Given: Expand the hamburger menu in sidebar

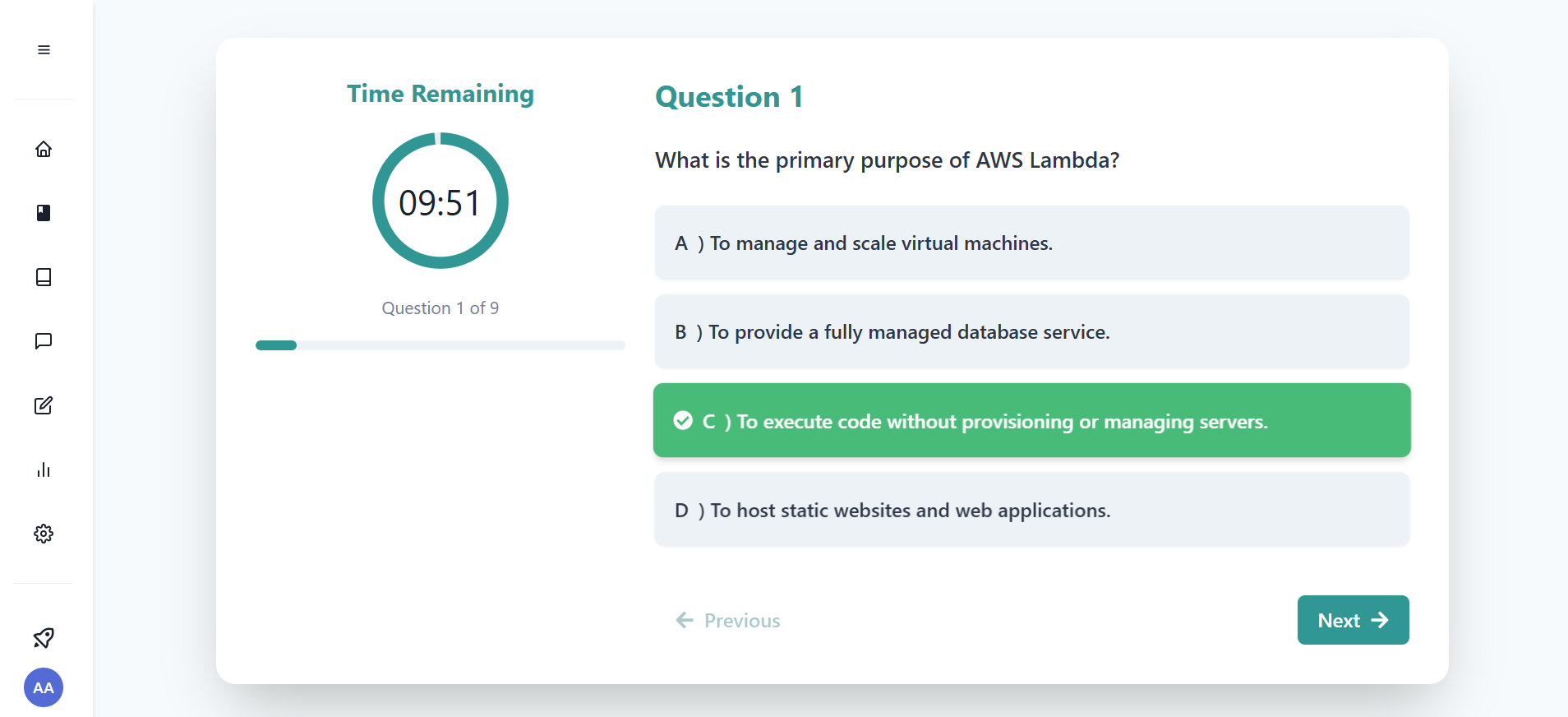Looking at the screenshot, I should click(x=44, y=50).
